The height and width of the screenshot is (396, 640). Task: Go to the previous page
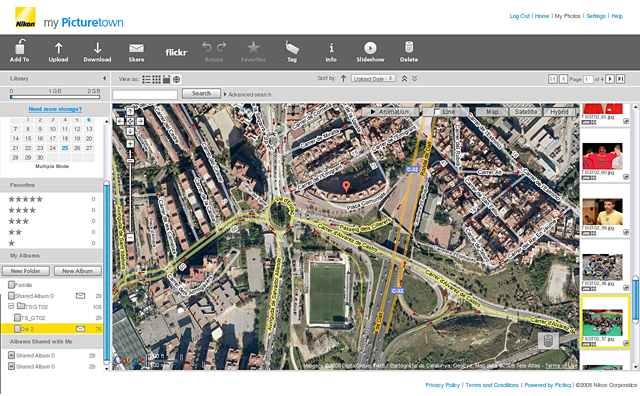tap(563, 79)
